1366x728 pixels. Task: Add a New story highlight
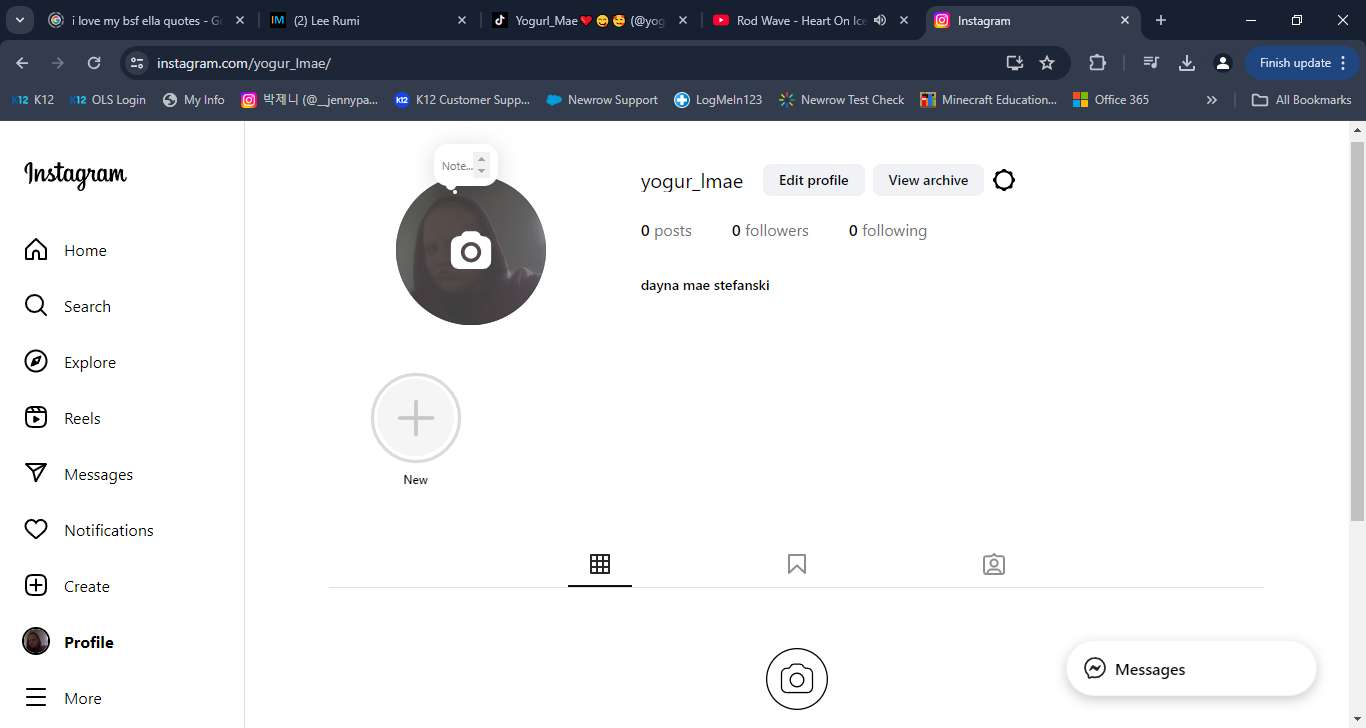[416, 418]
